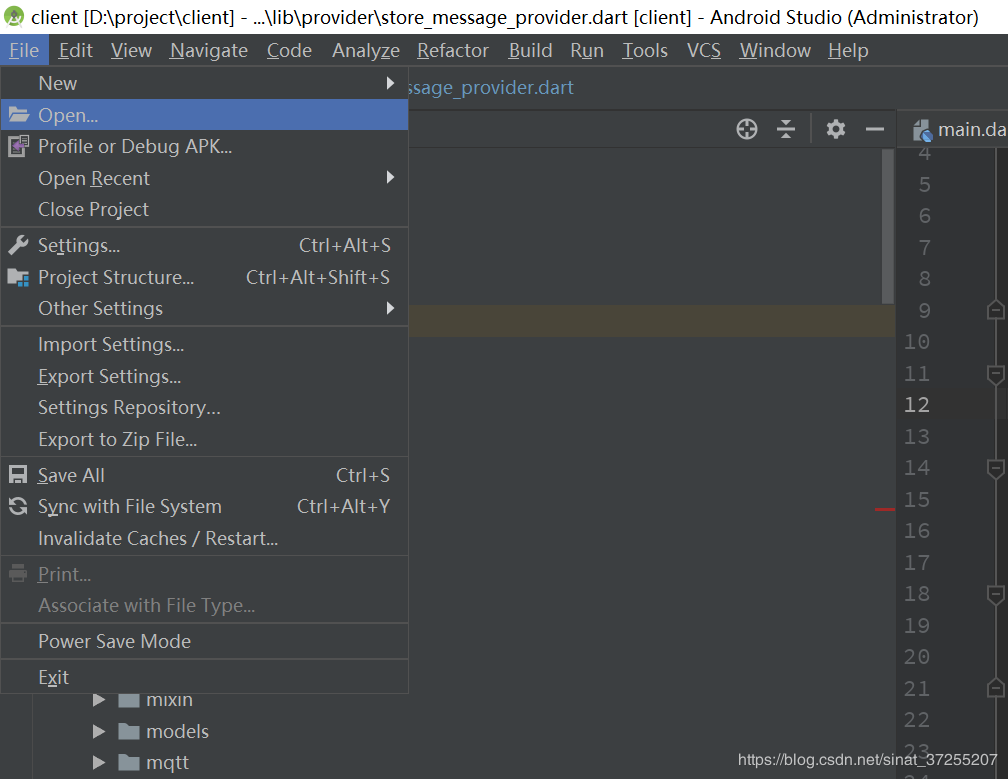This screenshot has height=779, width=1008.
Task: Click the Sync with File System icon
Action: coord(18,506)
